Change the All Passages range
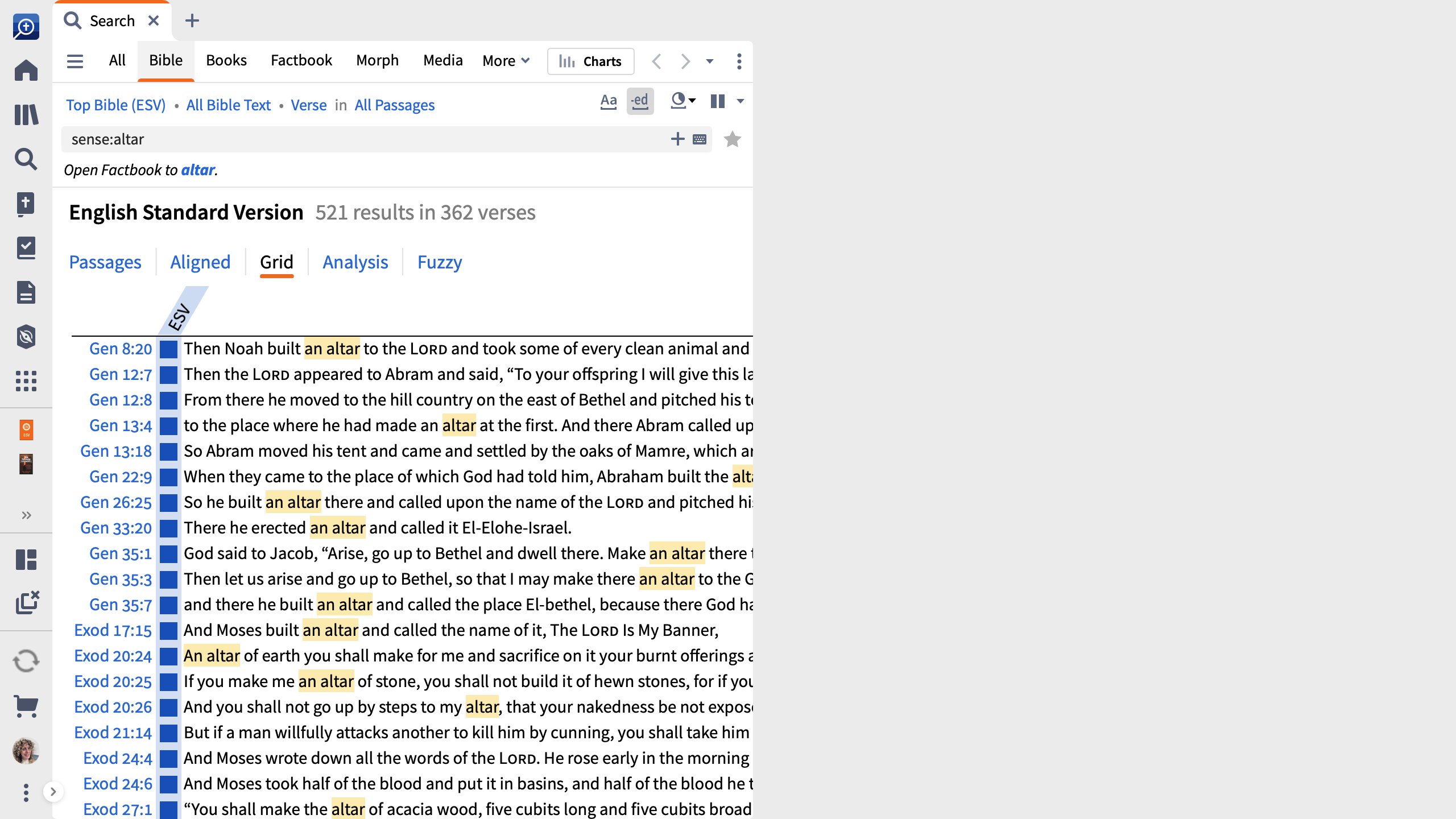The image size is (1456, 819). point(395,105)
